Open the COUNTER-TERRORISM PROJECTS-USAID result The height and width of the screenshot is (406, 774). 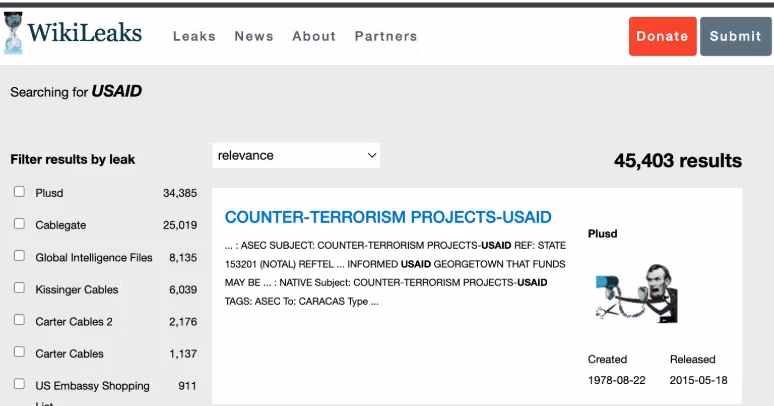388,217
